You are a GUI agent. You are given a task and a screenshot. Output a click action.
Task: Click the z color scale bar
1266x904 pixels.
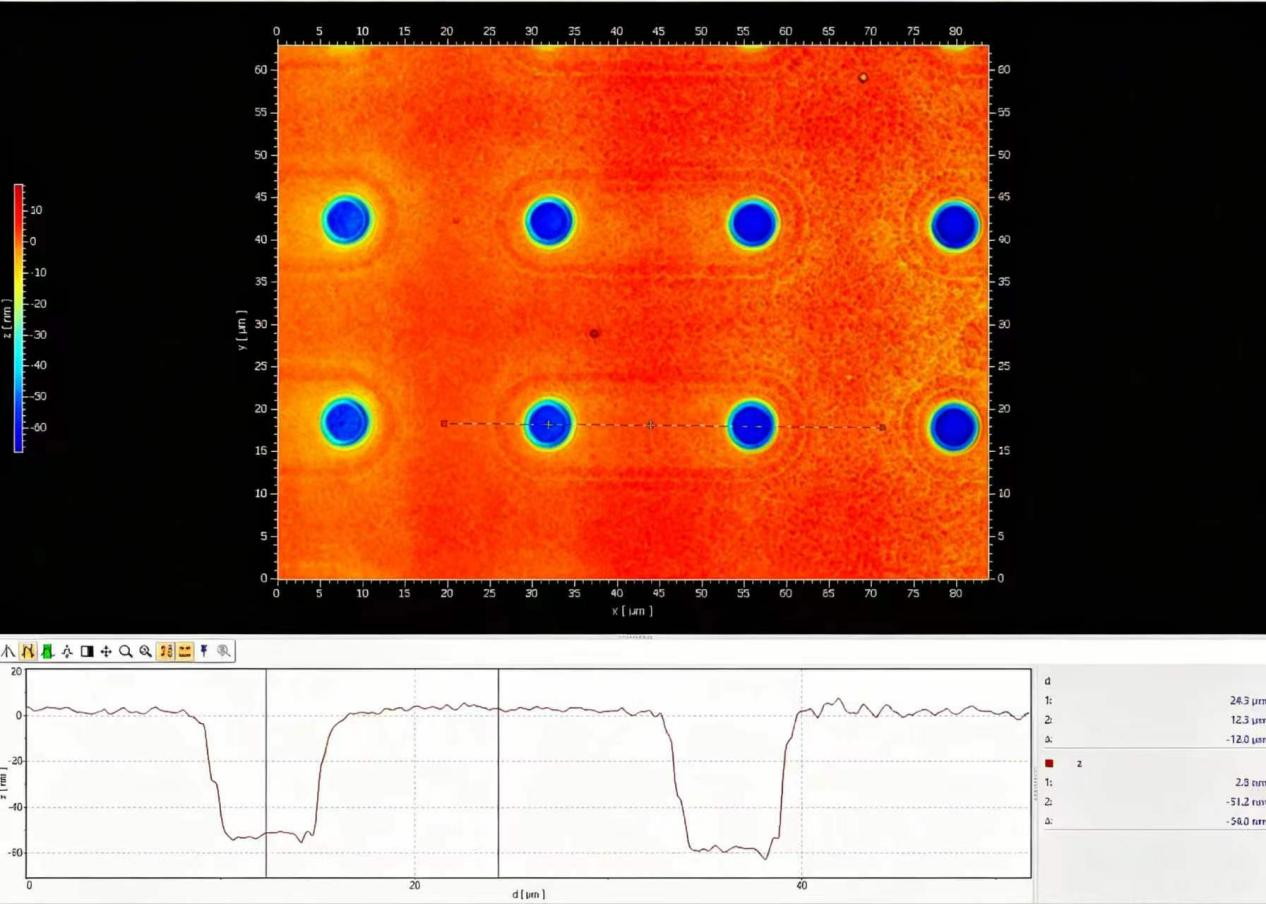18,318
